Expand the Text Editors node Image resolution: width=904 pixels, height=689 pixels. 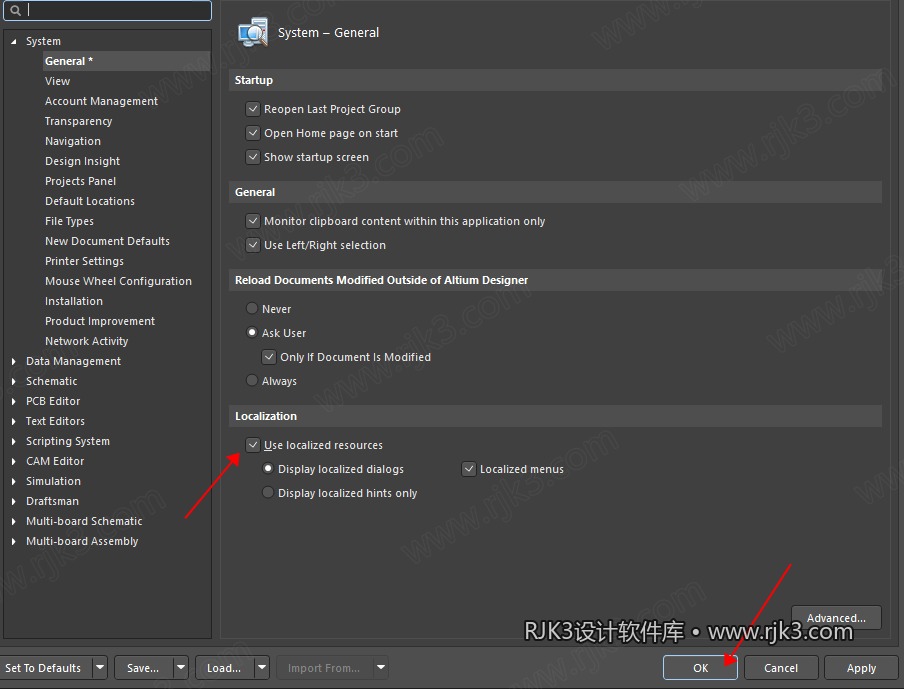[x=13, y=421]
